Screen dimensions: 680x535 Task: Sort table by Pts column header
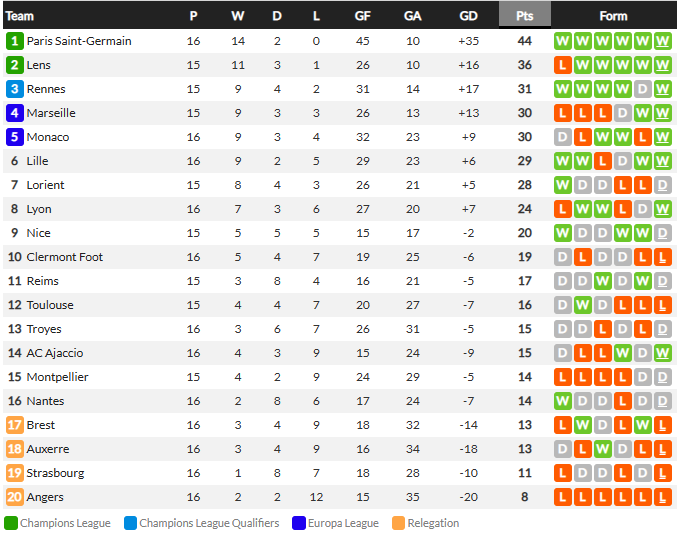[x=525, y=16]
